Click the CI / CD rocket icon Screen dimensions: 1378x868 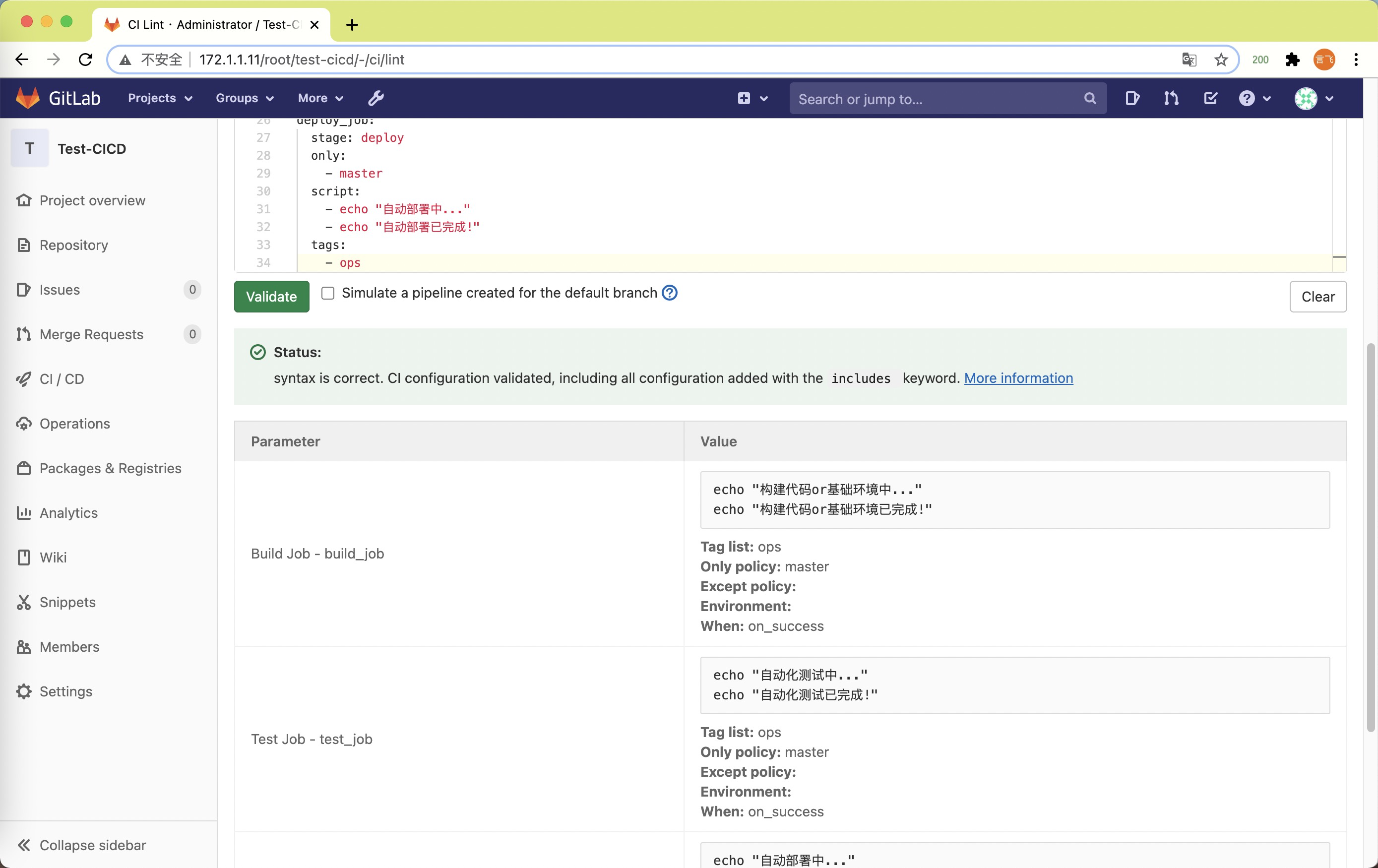[x=23, y=379]
